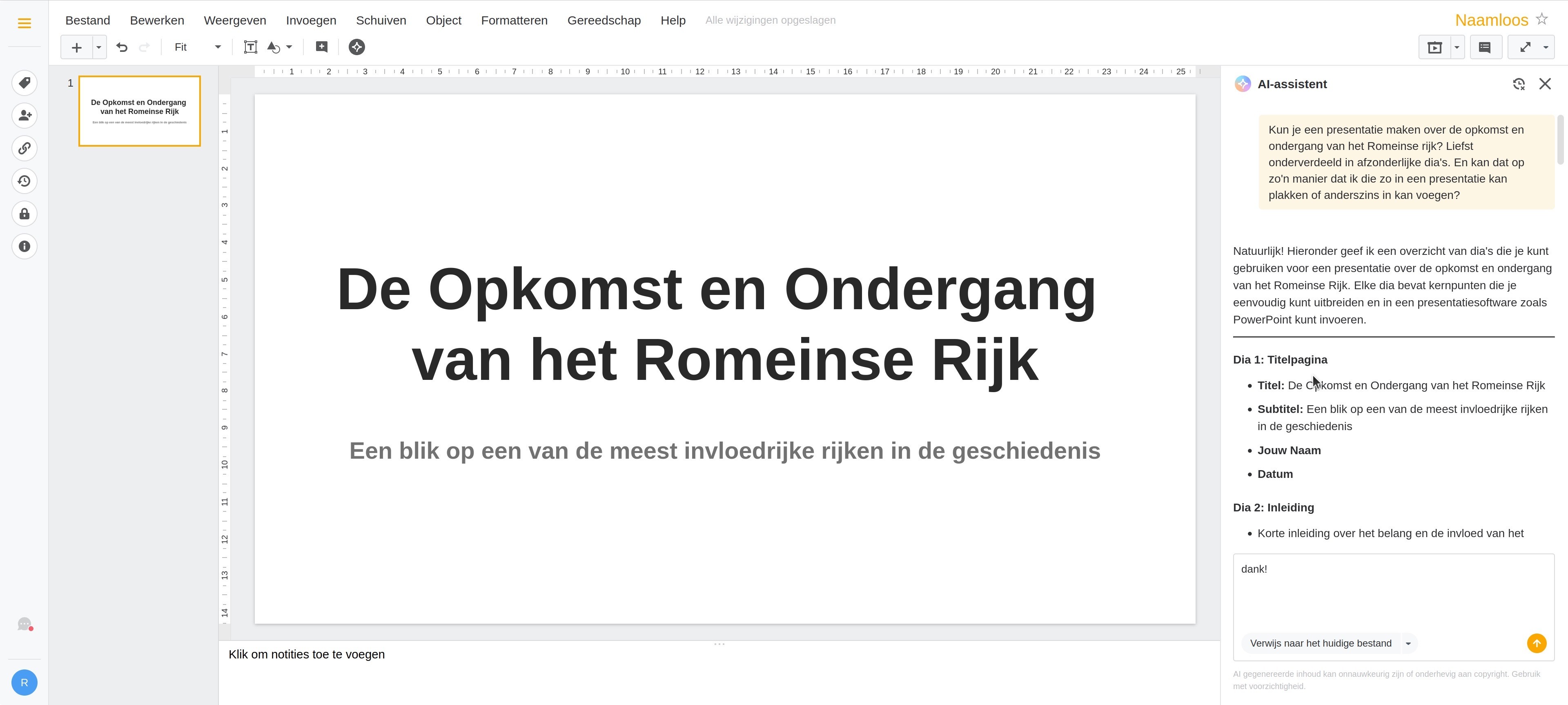Start the slideshow presentation

(x=1435, y=47)
